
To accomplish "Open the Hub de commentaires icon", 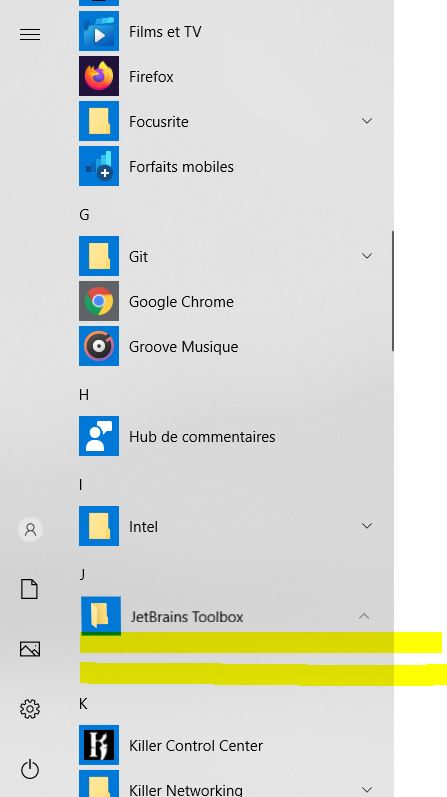I will tap(99, 436).
